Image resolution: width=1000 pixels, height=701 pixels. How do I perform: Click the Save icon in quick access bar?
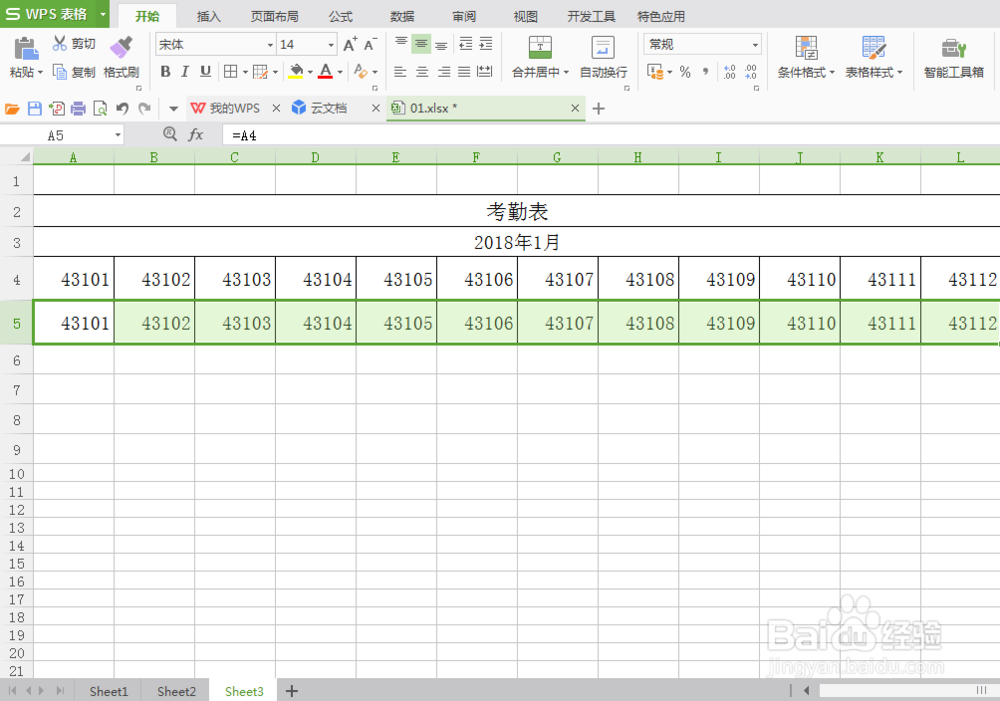[35, 108]
